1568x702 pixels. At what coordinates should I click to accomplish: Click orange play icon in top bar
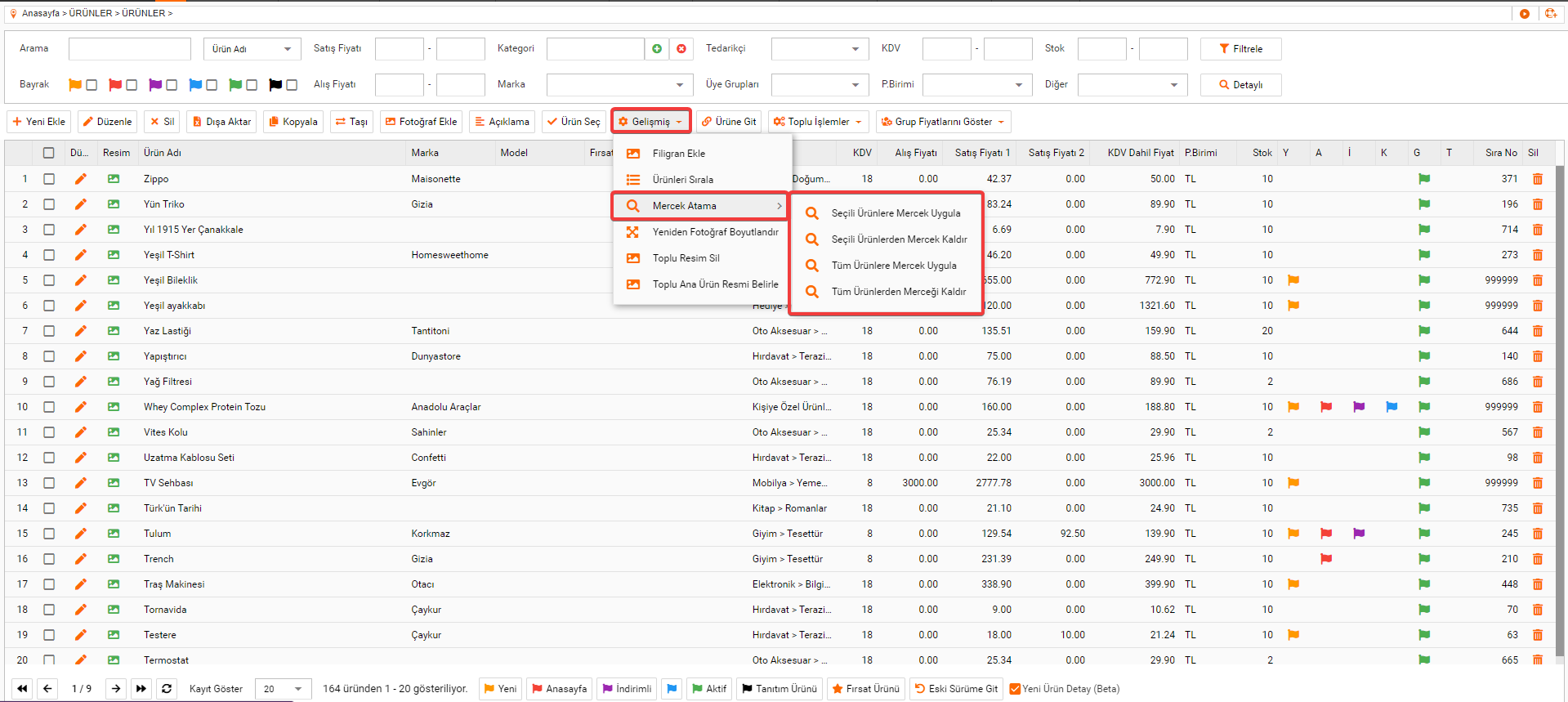pos(1525,14)
